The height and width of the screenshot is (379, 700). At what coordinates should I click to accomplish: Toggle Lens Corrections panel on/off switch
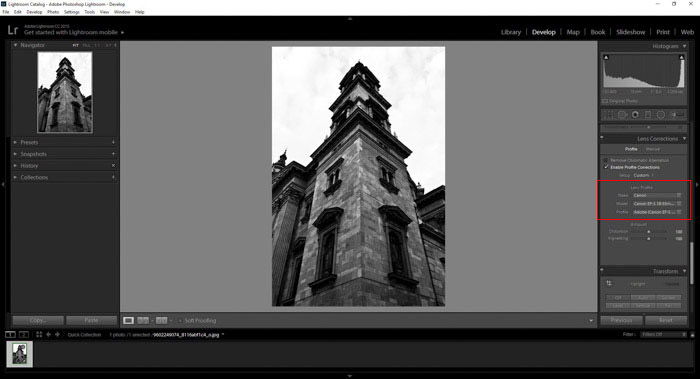point(602,137)
